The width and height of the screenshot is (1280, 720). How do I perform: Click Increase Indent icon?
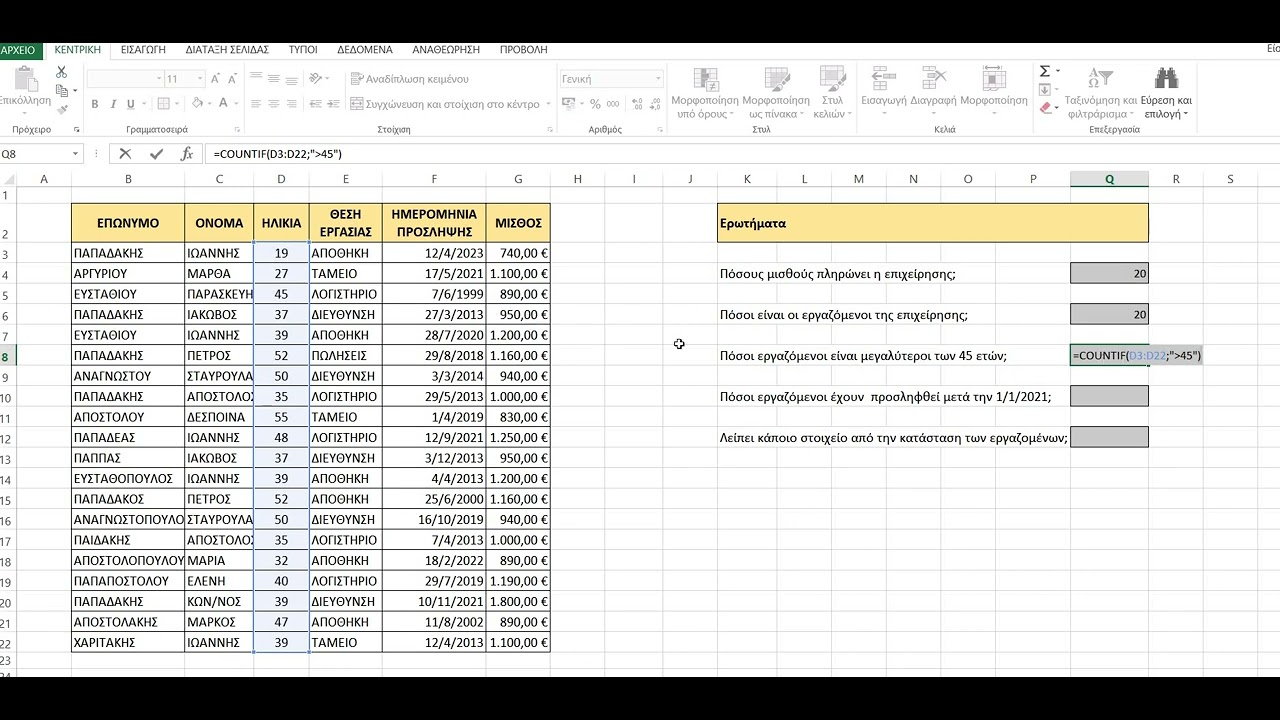point(333,104)
